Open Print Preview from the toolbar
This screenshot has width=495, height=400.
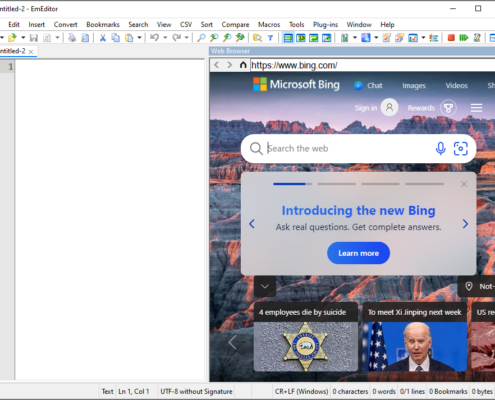pos(85,38)
